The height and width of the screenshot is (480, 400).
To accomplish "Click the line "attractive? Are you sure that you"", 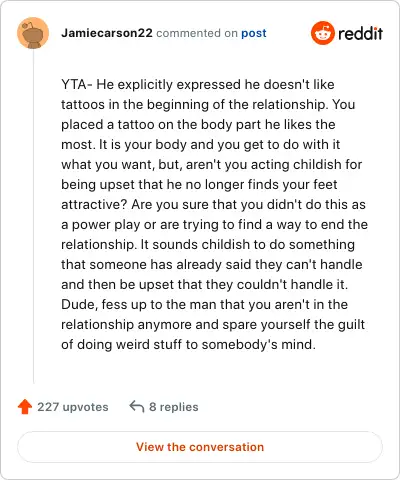I will pos(213,205).
